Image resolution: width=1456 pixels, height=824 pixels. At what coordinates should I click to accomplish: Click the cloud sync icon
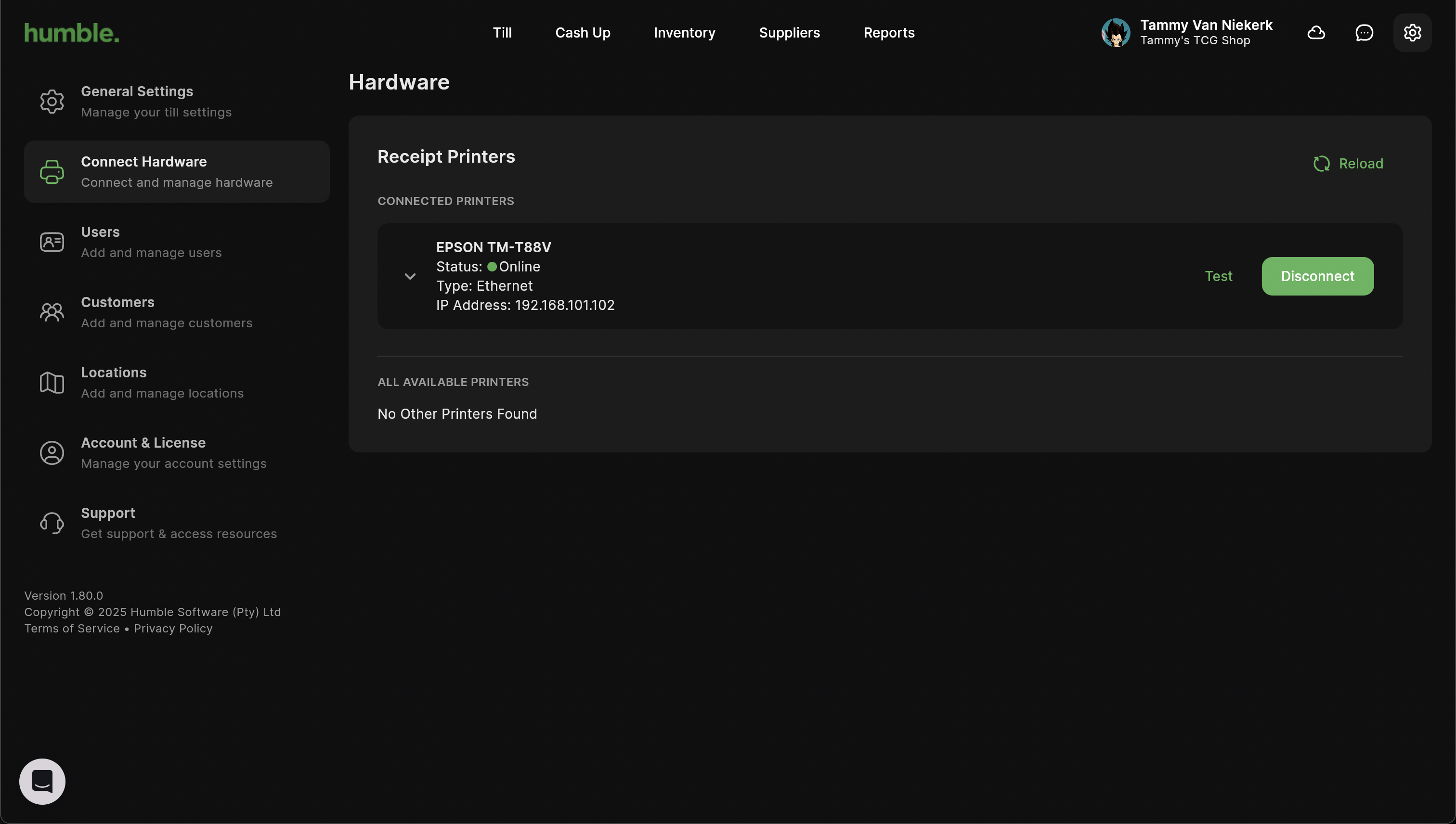point(1315,33)
